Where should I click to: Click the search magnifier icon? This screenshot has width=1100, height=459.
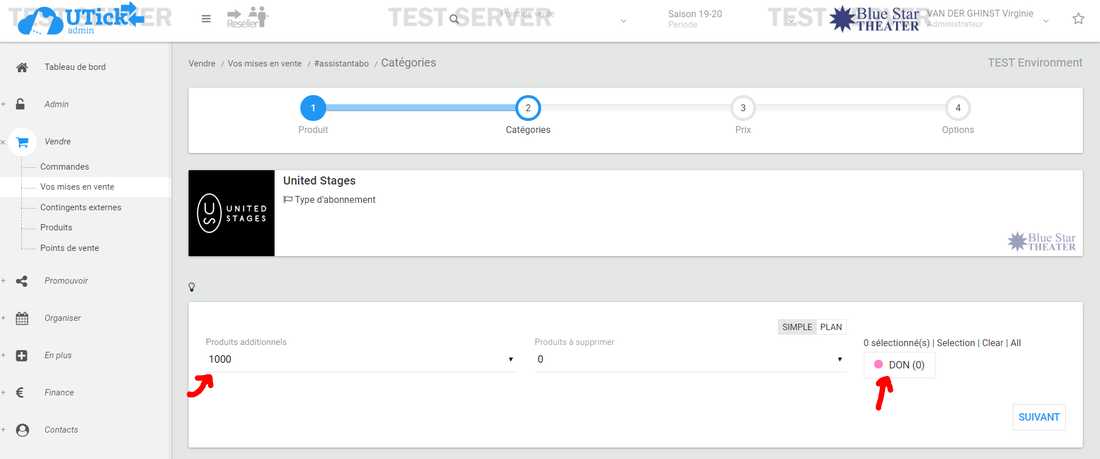click(454, 19)
